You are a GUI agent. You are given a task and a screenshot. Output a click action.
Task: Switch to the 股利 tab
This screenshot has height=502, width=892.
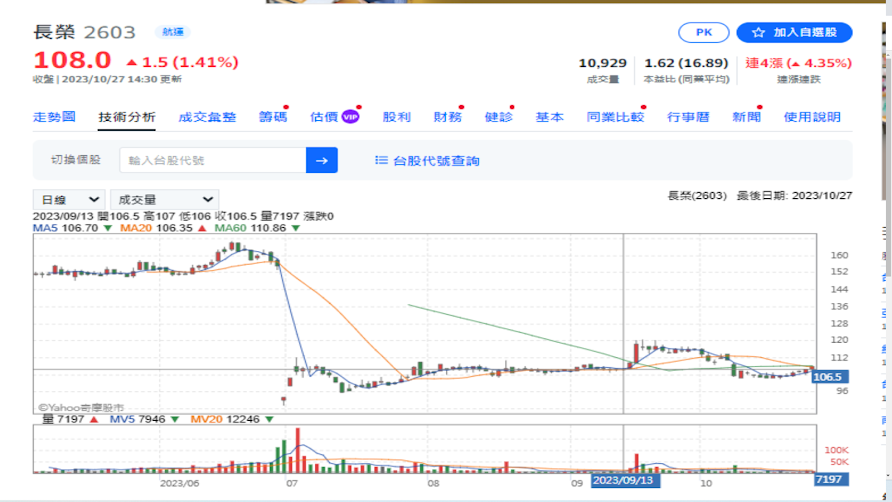pos(397,117)
